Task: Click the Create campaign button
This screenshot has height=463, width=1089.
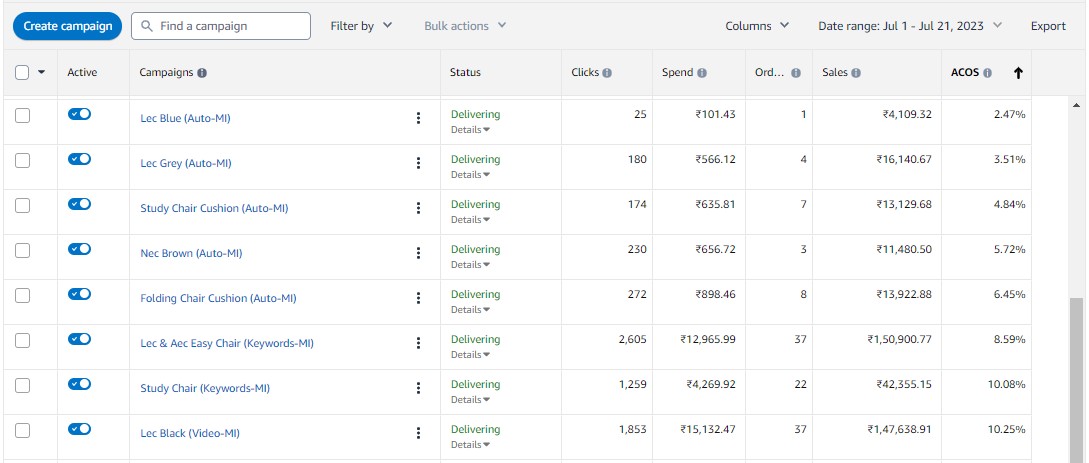Action: pyautogui.click(x=68, y=26)
